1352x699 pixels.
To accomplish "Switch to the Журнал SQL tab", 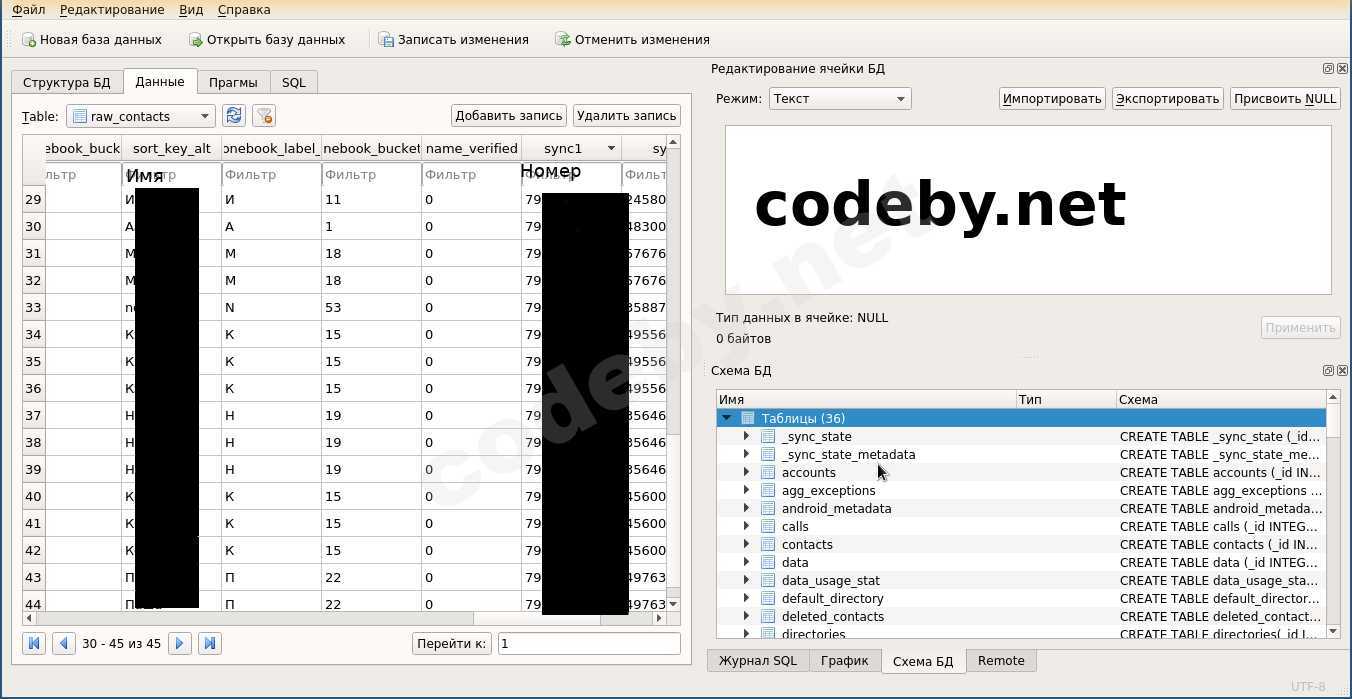I will point(758,660).
